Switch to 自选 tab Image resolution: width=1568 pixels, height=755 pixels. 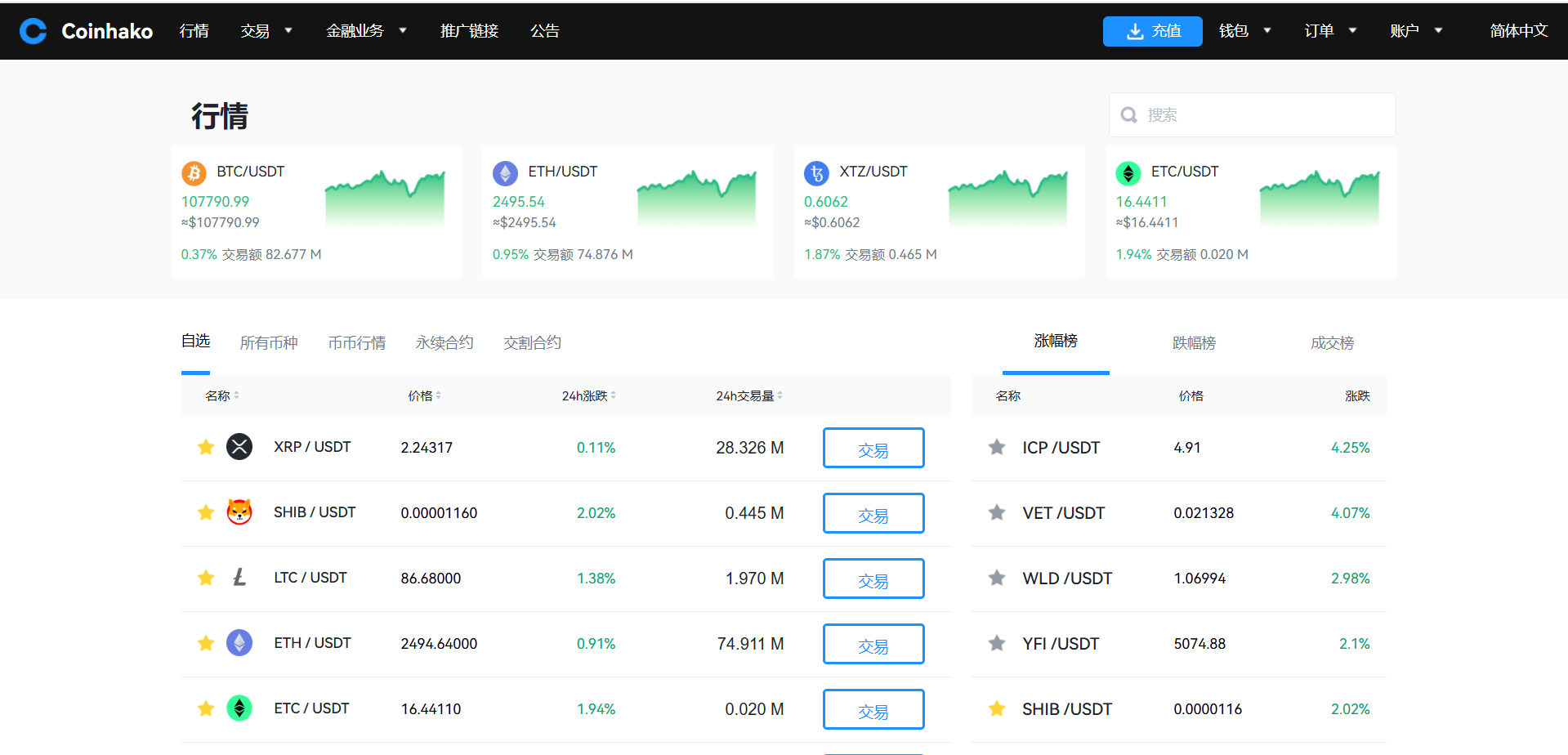tap(196, 342)
